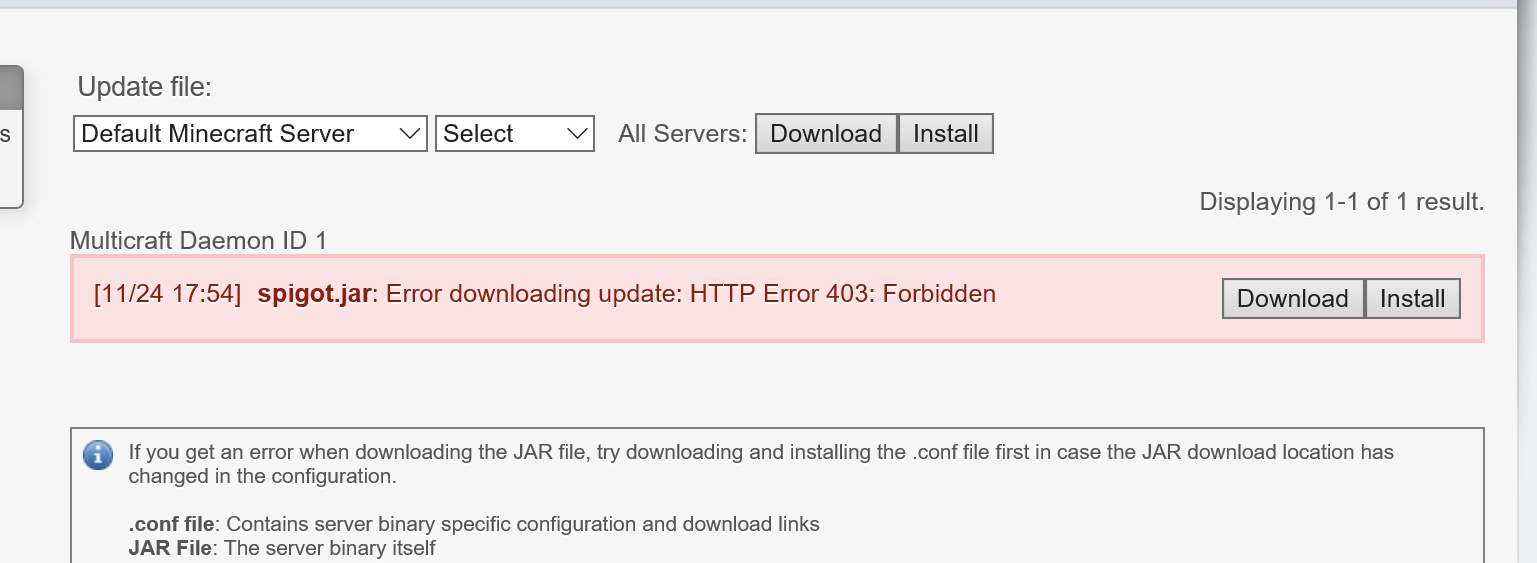Click the chevron on Select combo box
This screenshot has height=563, width=1537.
[x=577, y=134]
